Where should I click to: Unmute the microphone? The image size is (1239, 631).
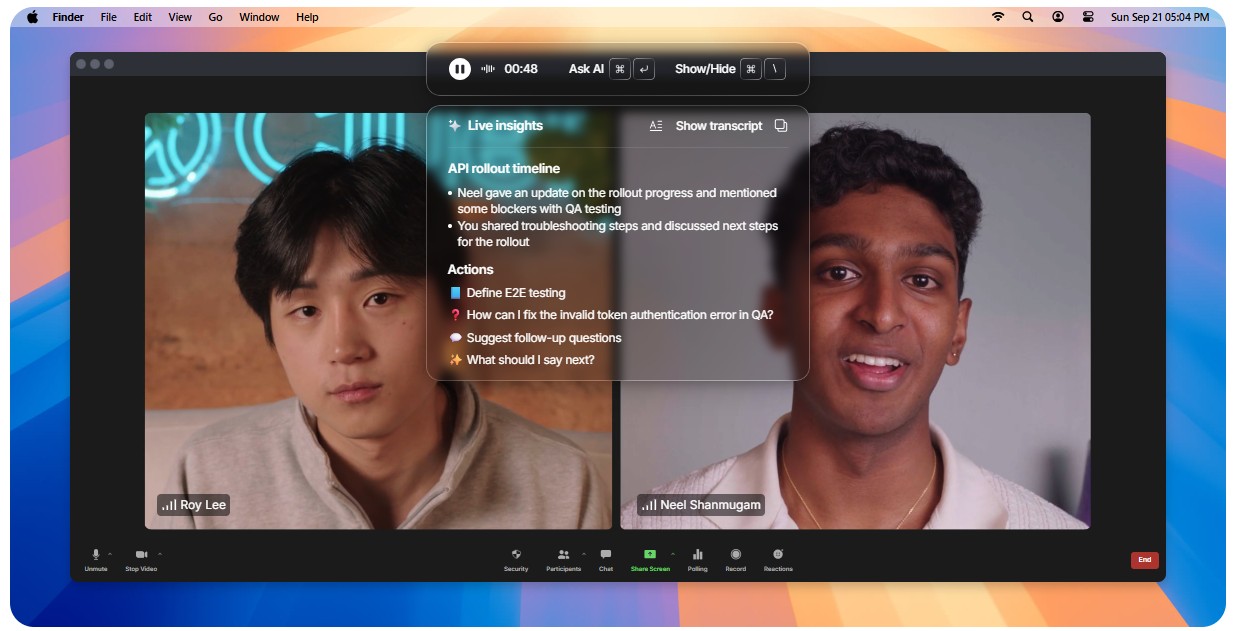point(96,555)
